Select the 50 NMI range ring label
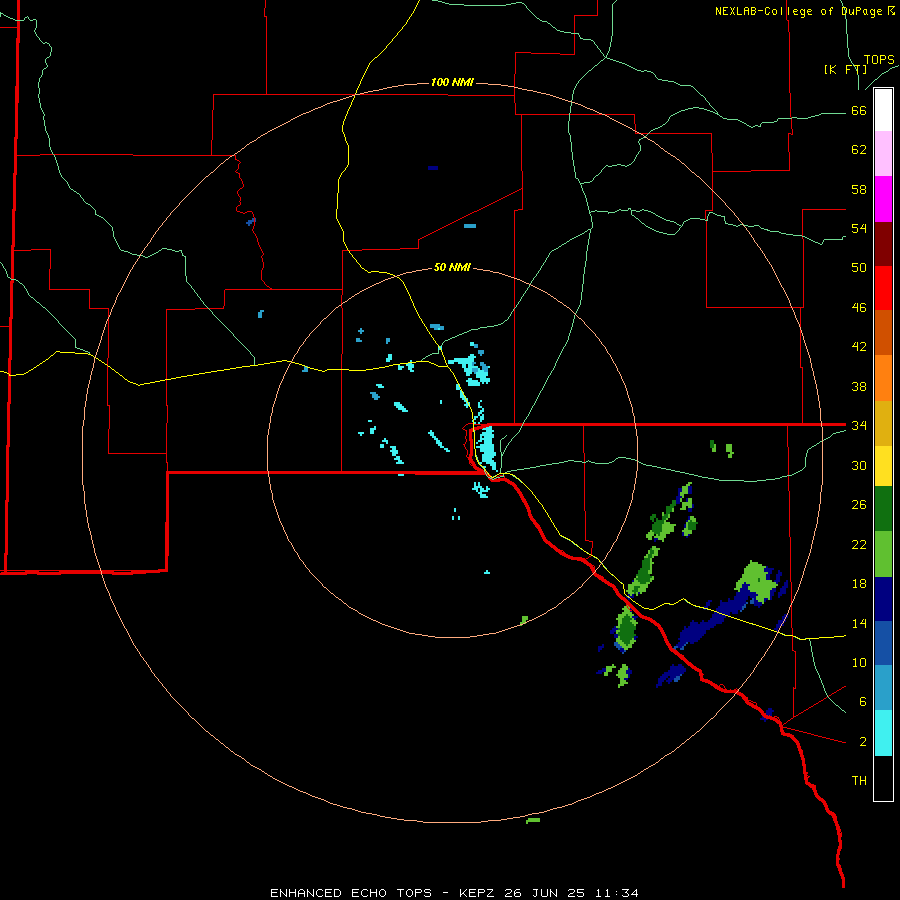The image size is (900, 900). 452,267
